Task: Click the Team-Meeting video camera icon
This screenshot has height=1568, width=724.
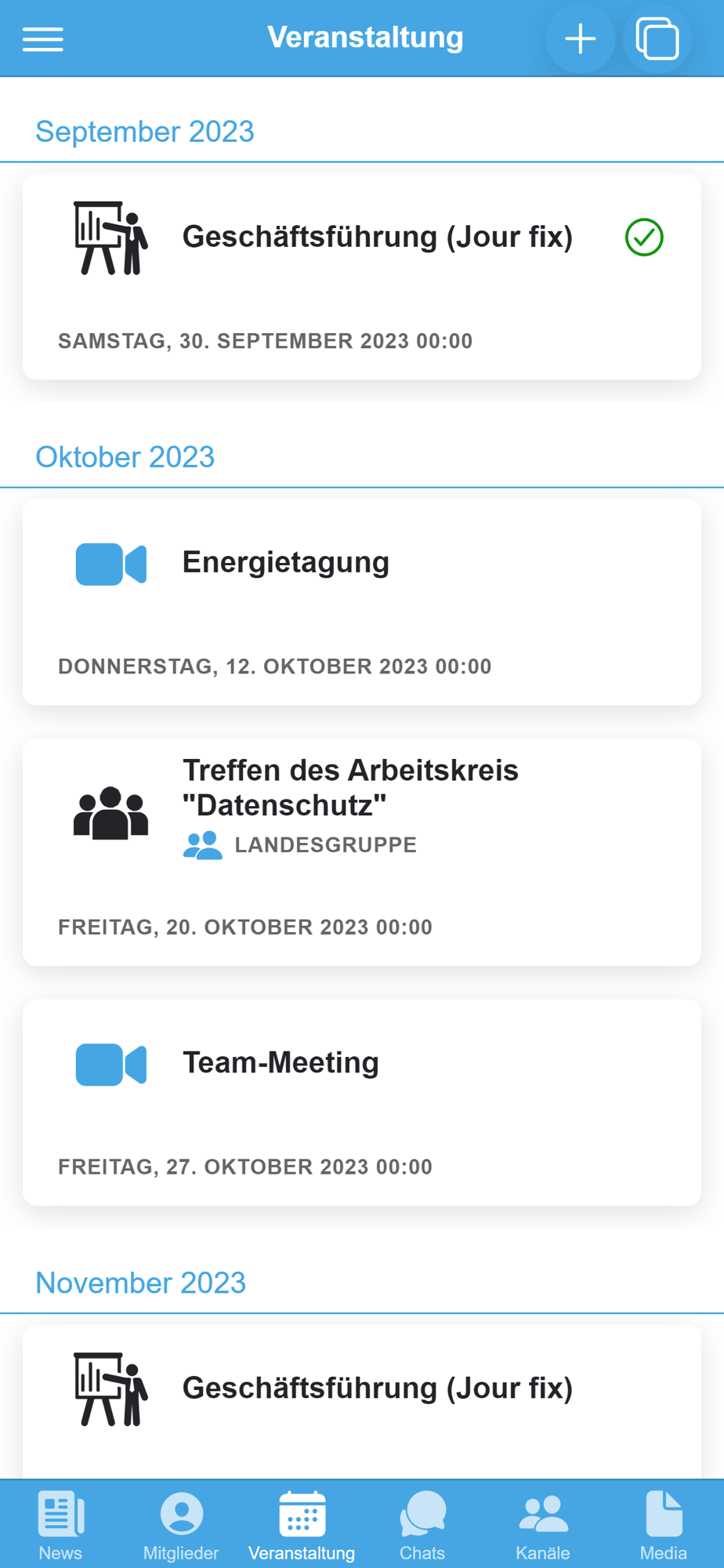Action: click(x=110, y=1064)
